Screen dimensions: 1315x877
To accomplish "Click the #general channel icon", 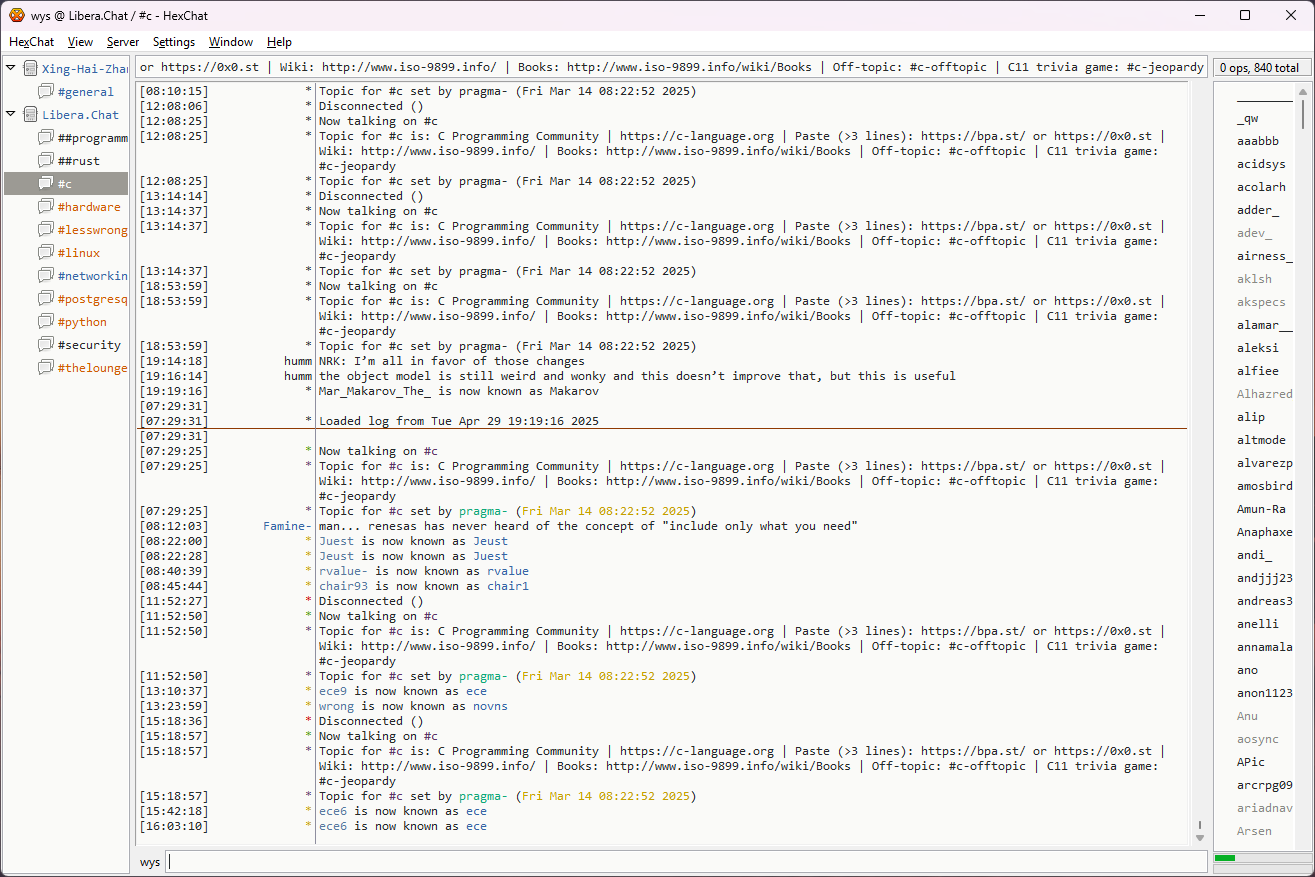I will point(46,92).
